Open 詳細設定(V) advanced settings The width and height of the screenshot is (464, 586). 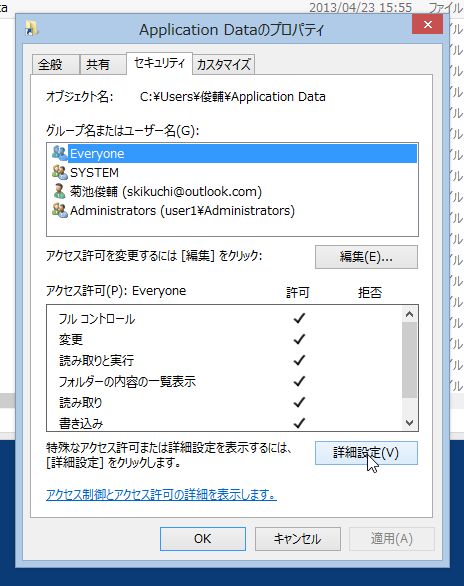[366, 453]
